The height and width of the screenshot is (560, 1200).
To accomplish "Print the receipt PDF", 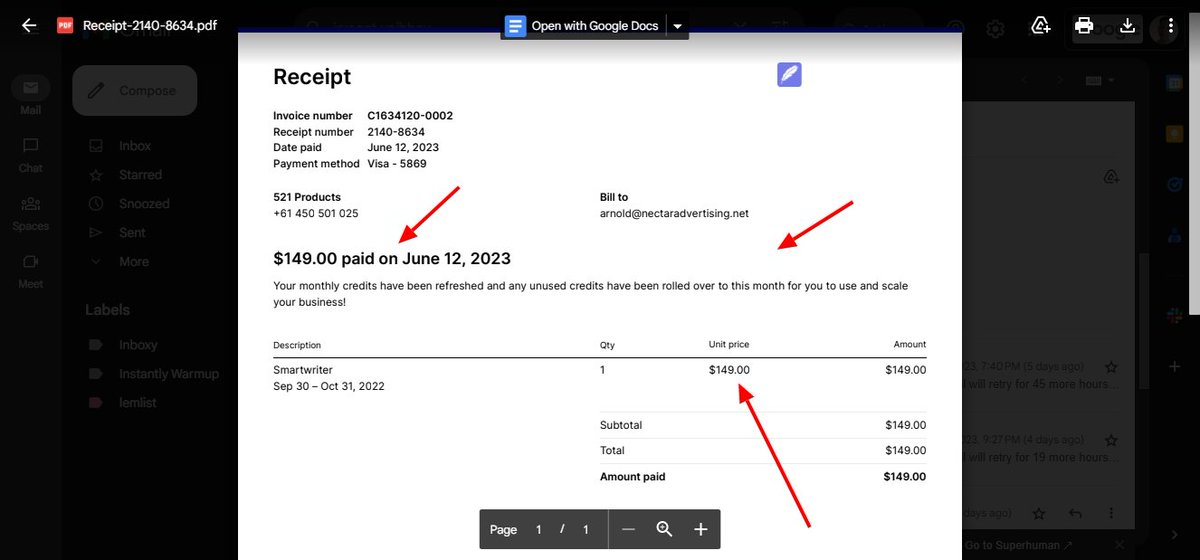I will pyautogui.click(x=1084, y=26).
